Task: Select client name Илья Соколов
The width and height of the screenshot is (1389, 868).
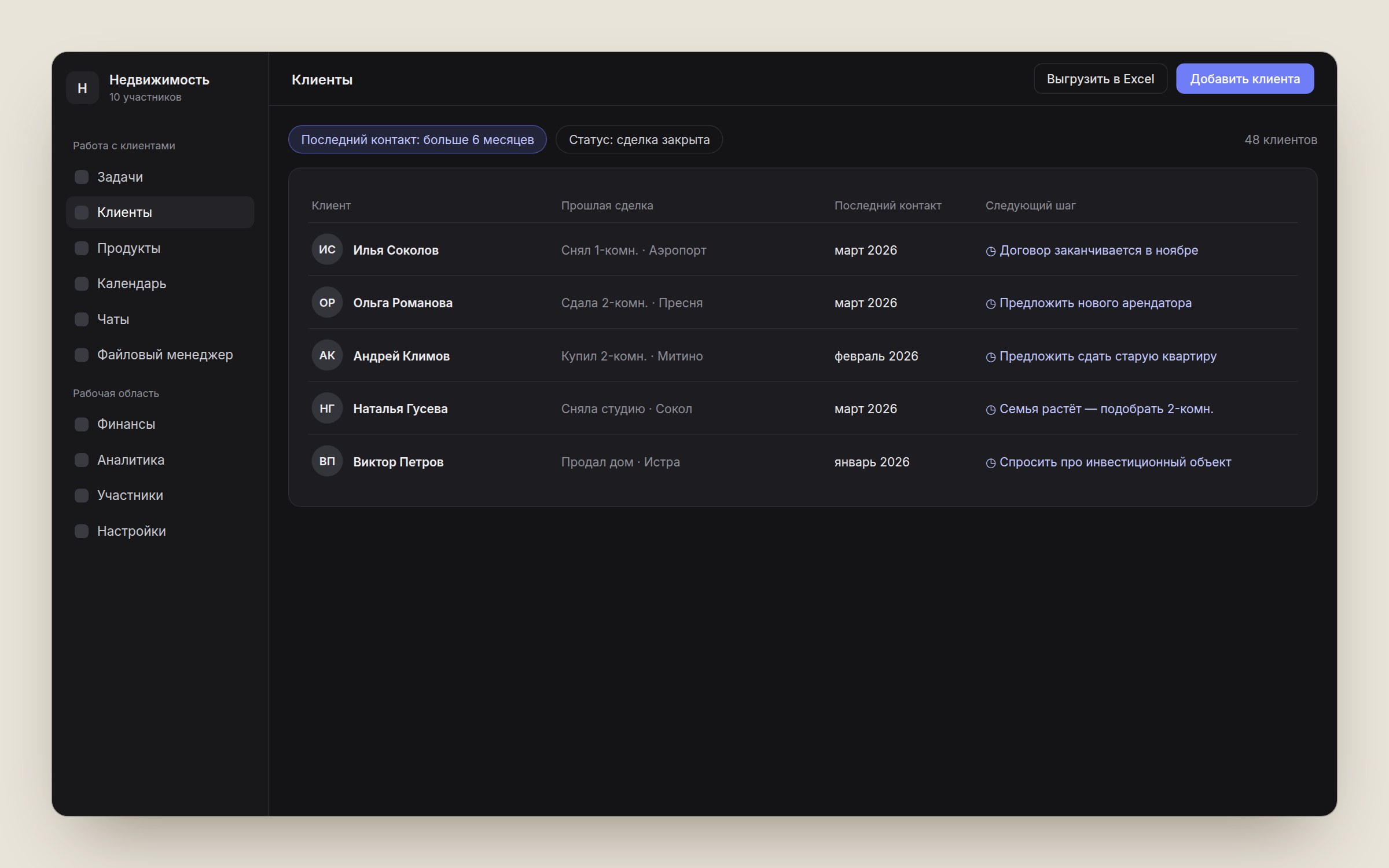Action: tap(396, 250)
